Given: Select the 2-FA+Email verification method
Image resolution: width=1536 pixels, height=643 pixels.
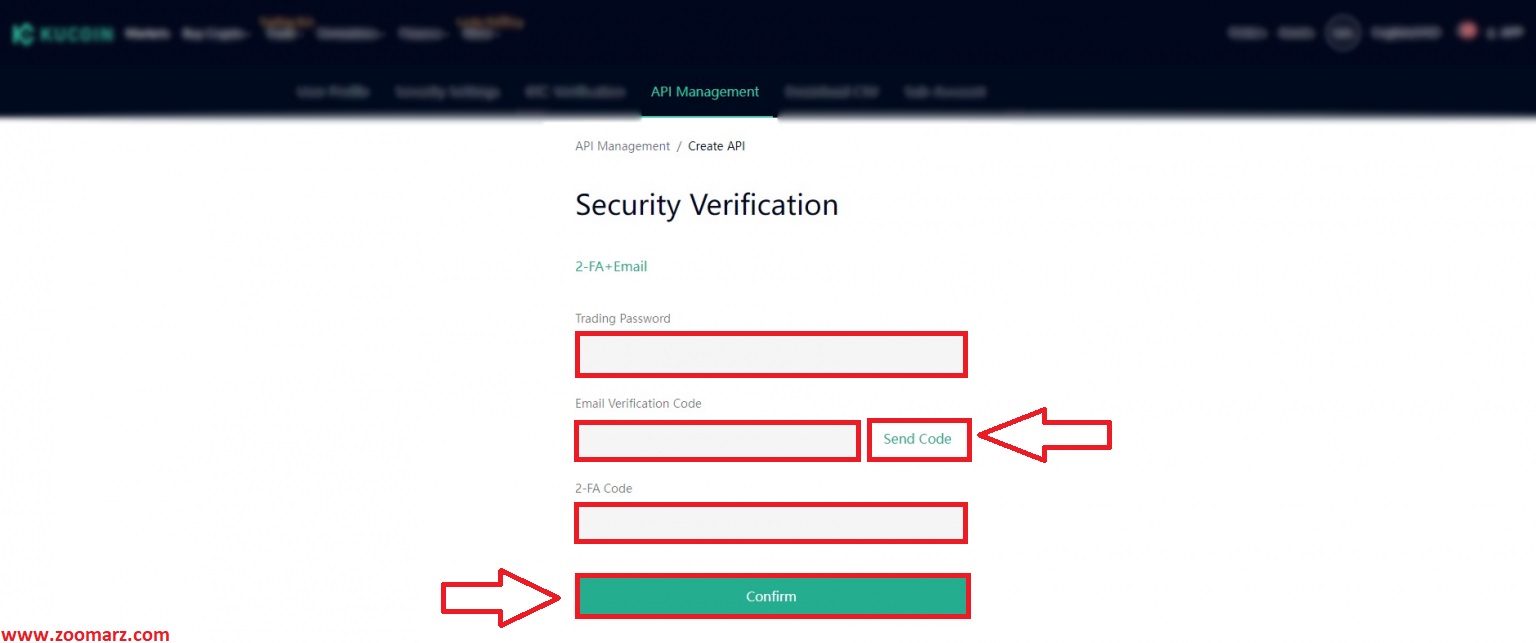Looking at the screenshot, I should (x=611, y=267).
